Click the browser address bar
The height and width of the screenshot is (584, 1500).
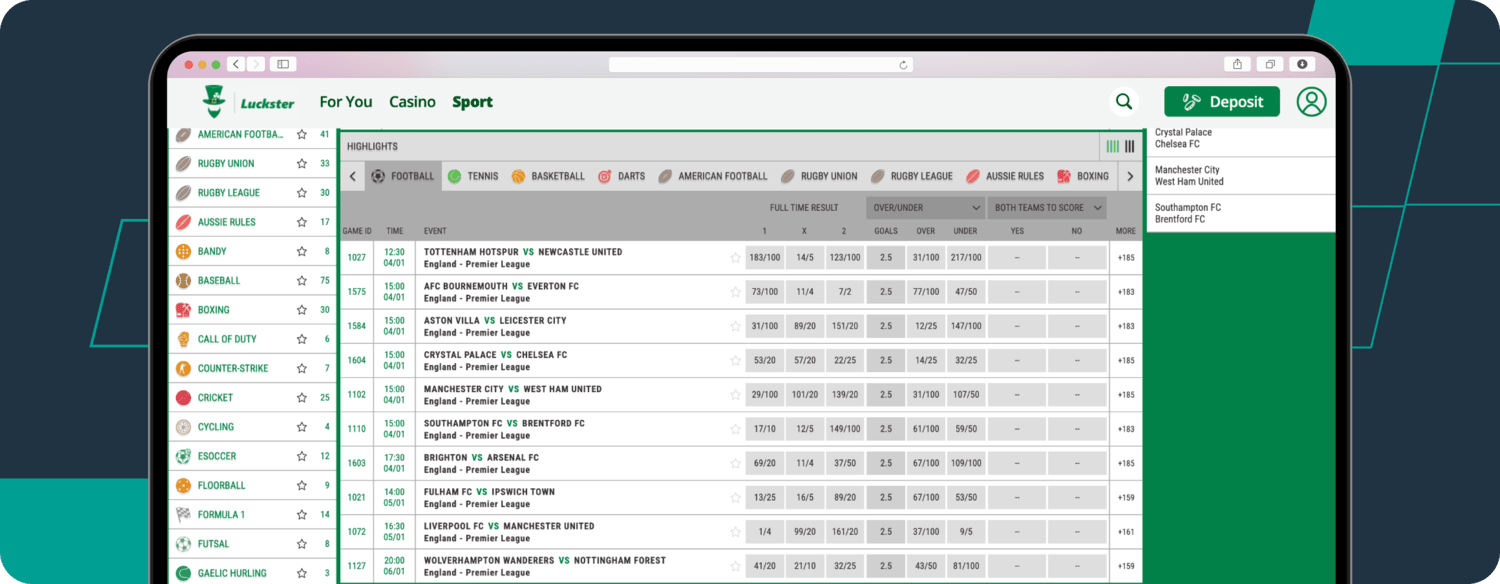(x=761, y=65)
